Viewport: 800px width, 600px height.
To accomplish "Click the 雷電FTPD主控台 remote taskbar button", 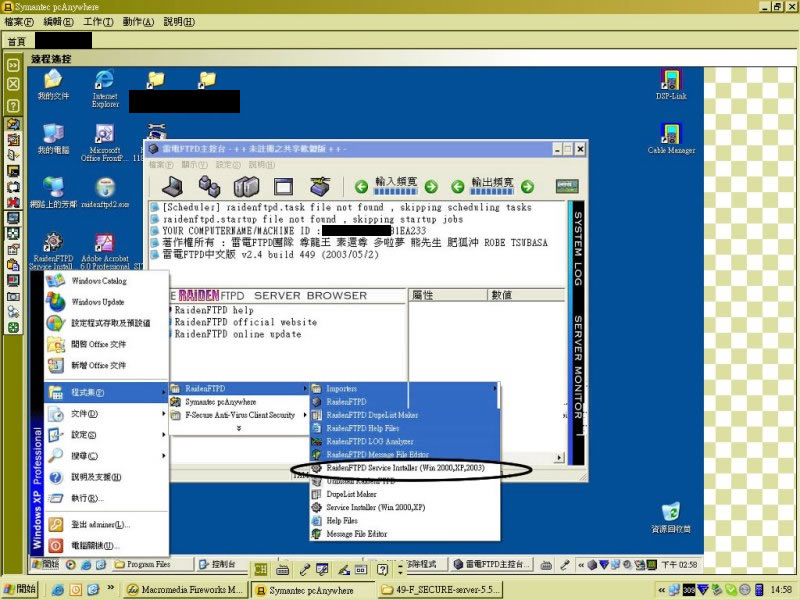I will click(492, 564).
